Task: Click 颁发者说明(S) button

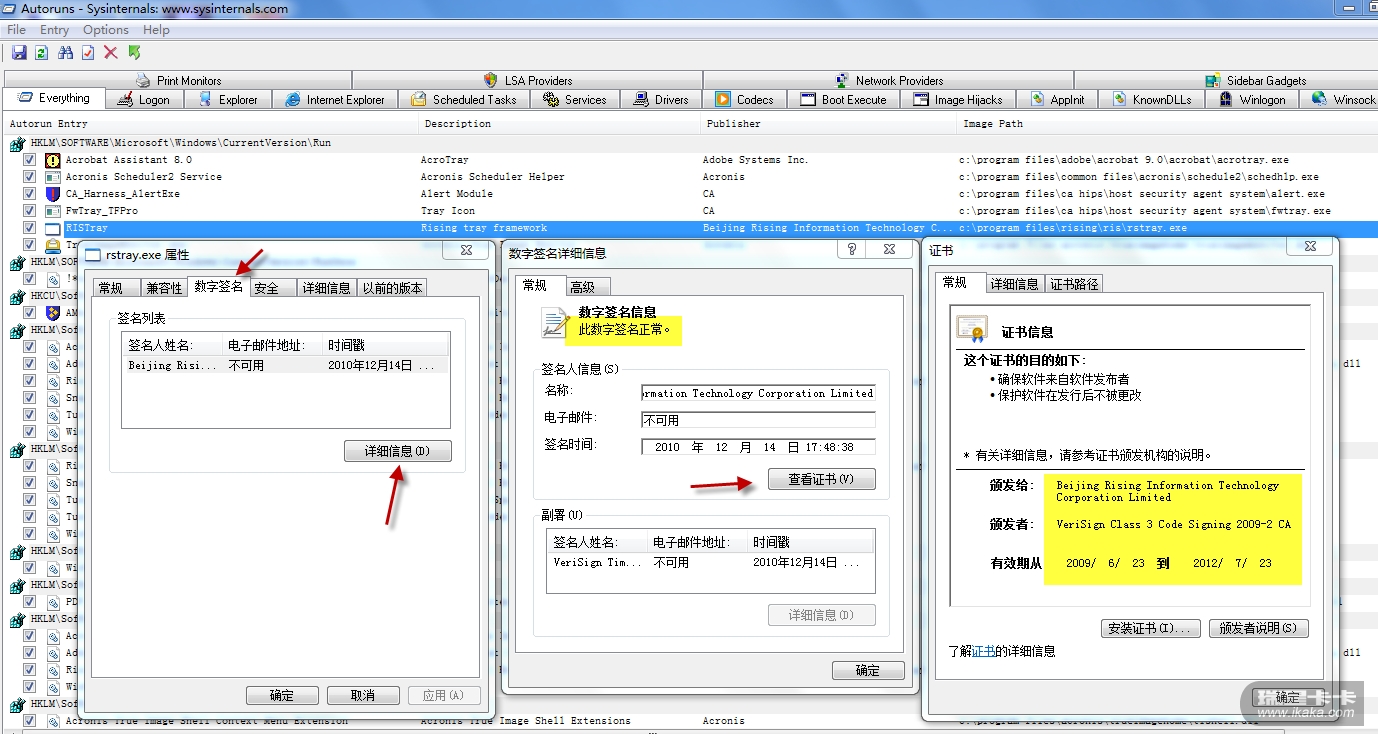Action: tap(1258, 628)
